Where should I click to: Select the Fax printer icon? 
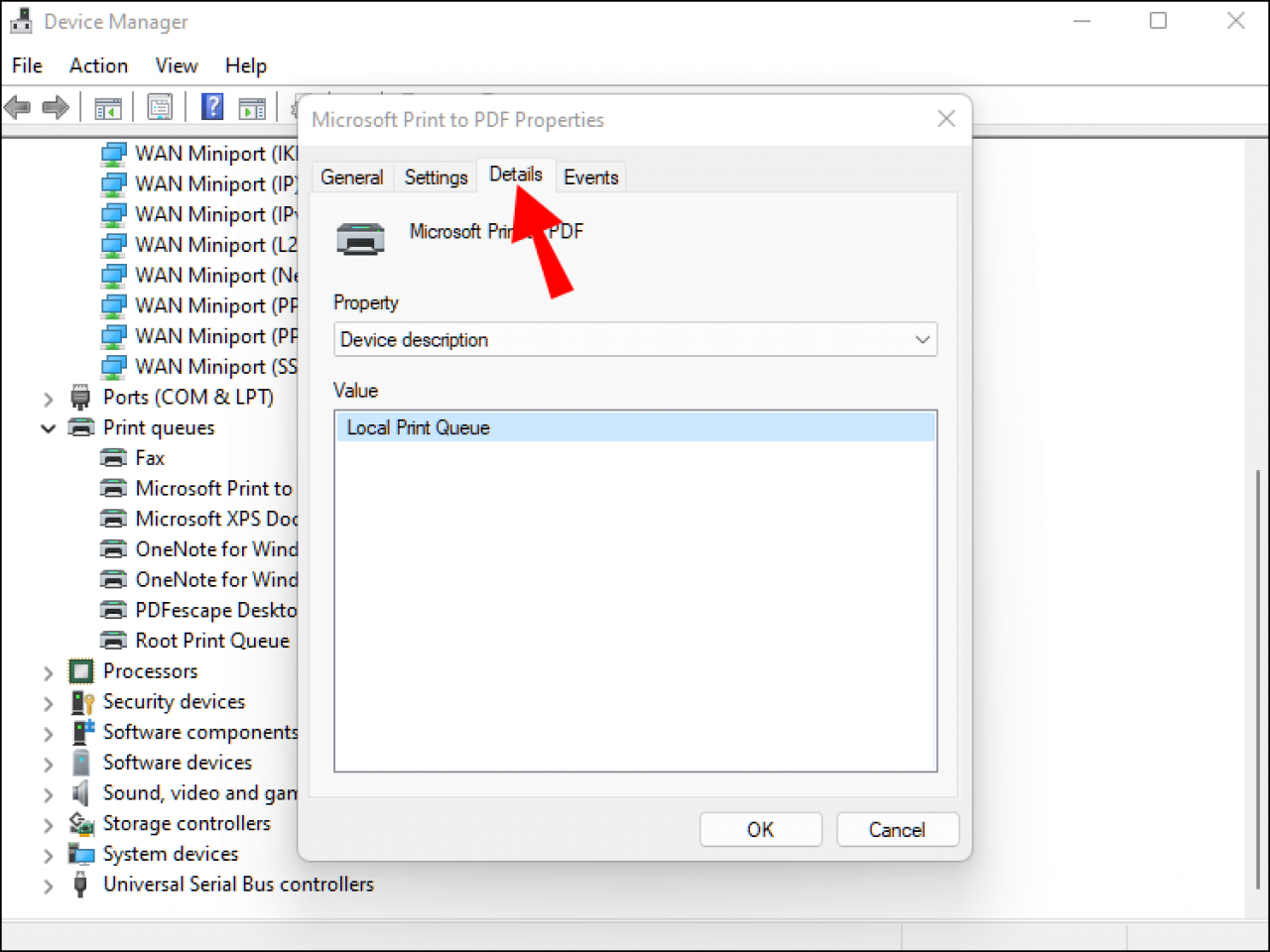[x=113, y=457]
